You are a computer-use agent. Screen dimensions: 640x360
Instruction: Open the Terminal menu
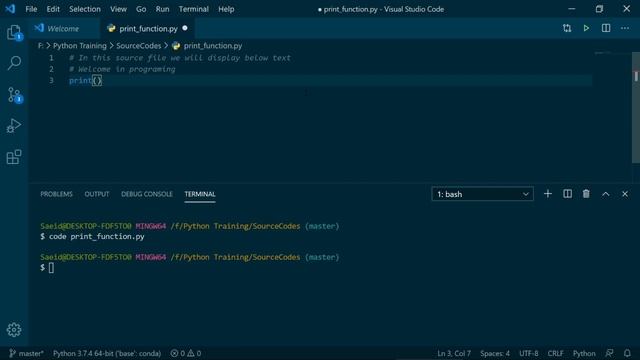click(x=193, y=9)
